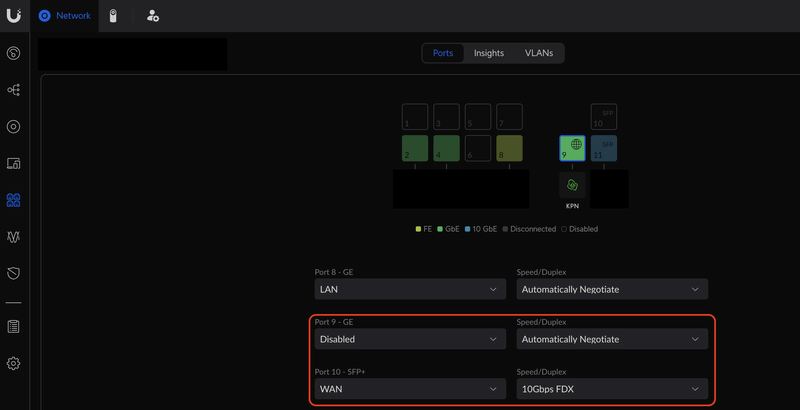Open the 10Gbps FDX Speed/Duplex dropdown

pyautogui.click(x=612, y=388)
